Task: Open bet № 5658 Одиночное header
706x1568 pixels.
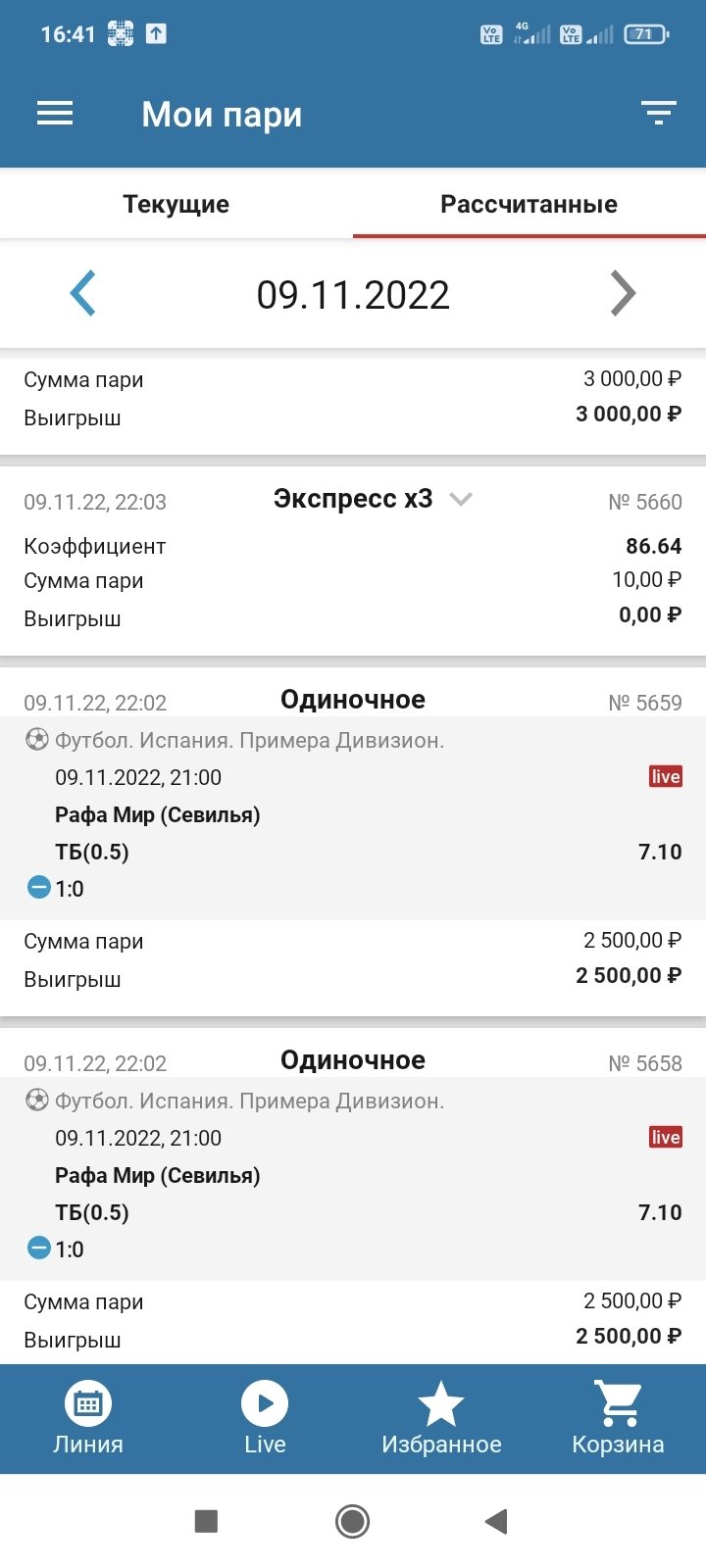Action: pos(353,1060)
